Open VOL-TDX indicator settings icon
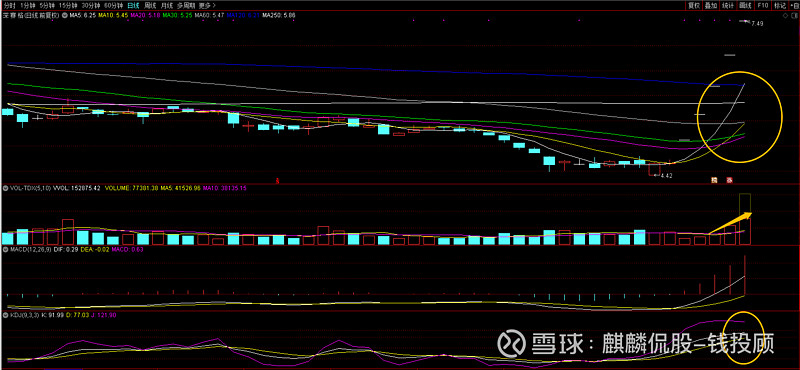 [5, 188]
